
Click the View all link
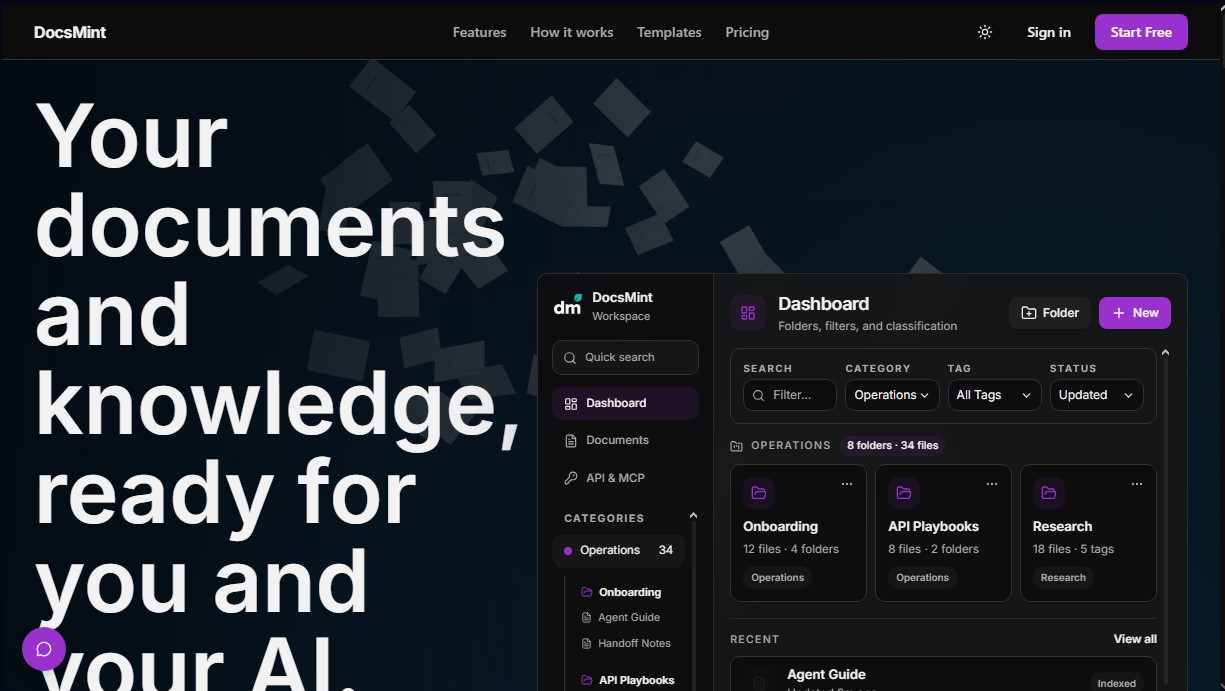(1135, 639)
